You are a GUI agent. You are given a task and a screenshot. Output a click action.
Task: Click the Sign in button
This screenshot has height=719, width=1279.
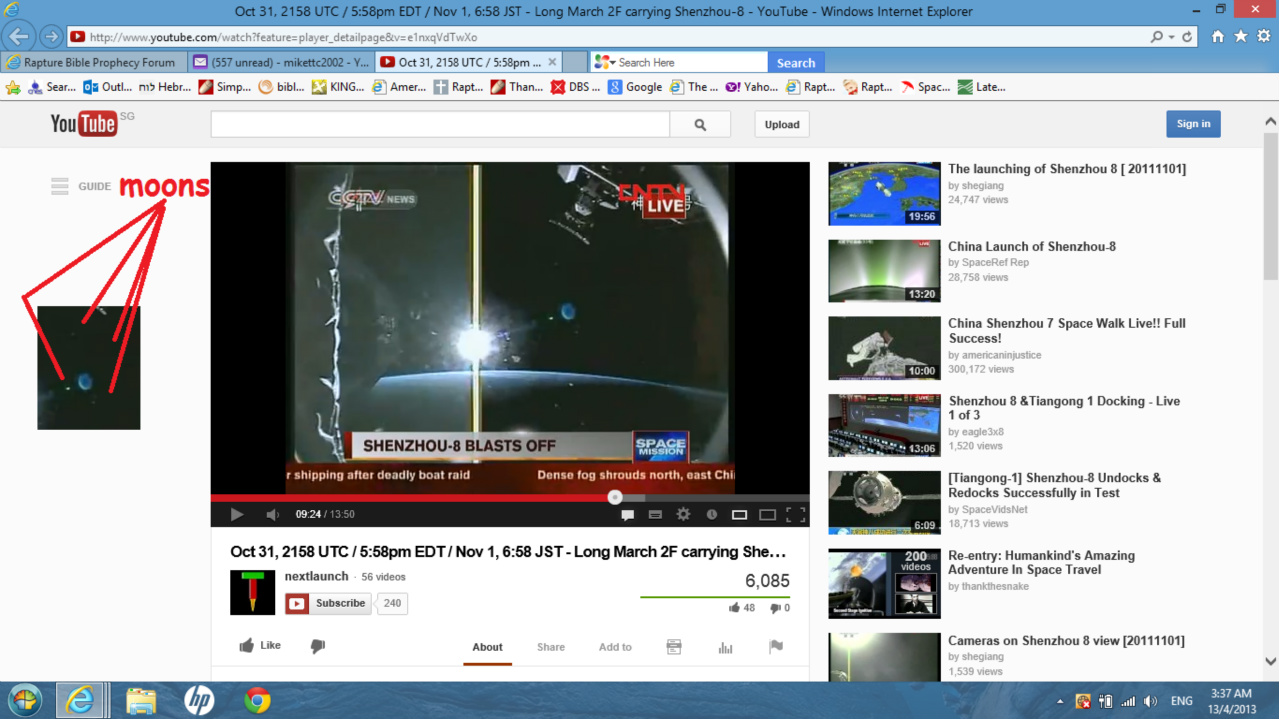point(1193,124)
